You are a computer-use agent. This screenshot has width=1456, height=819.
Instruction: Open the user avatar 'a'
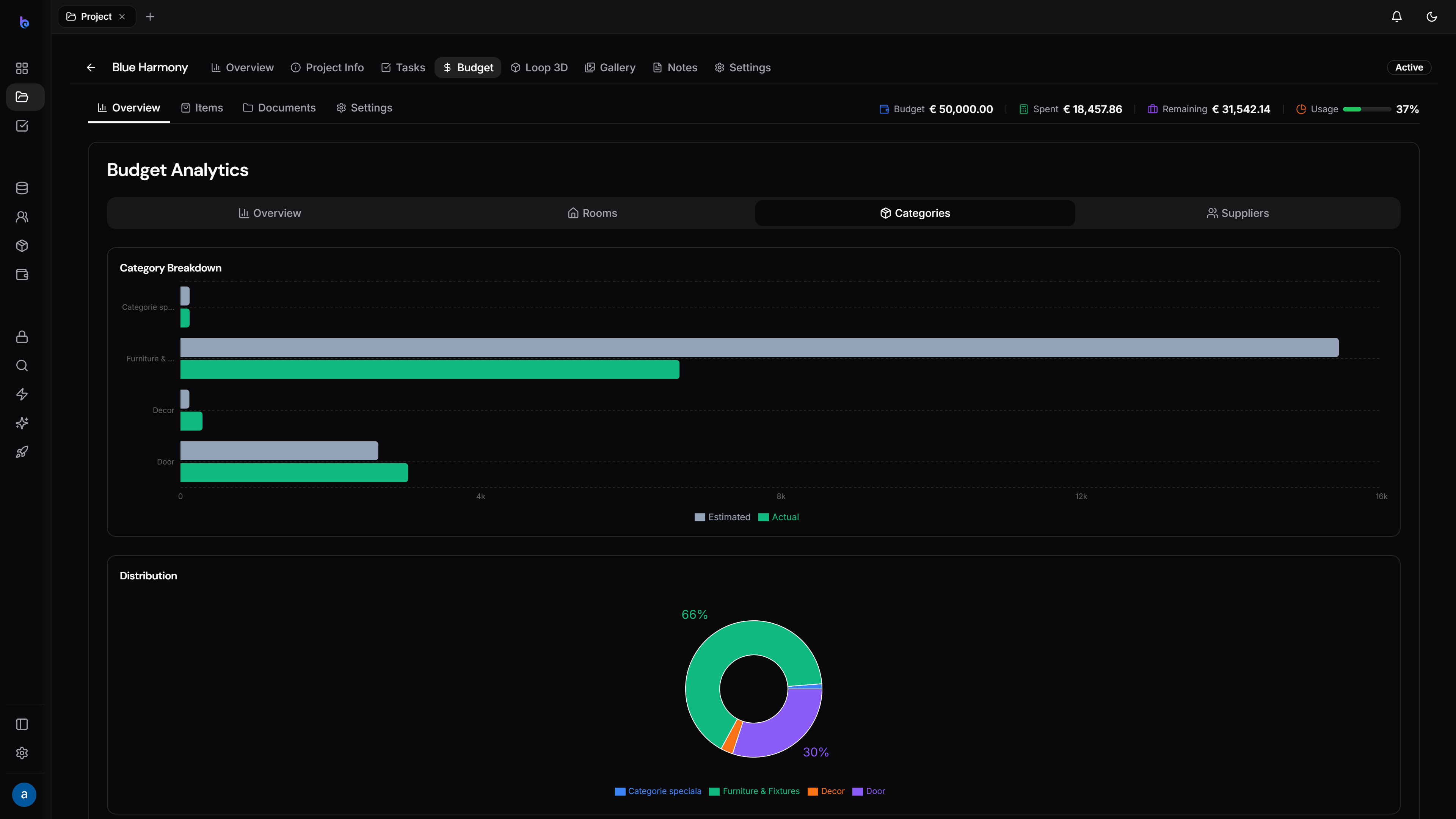(24, 794)
